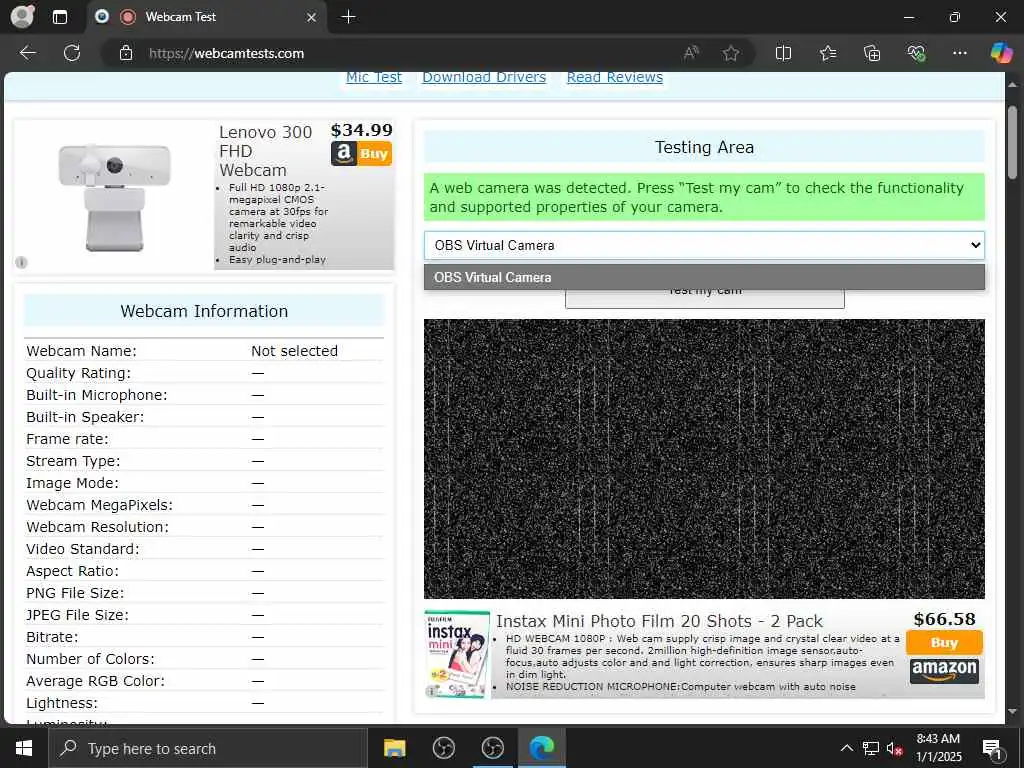Click the amazon logo on Instax ad
Viewport: 1024px width, 768px height.
(x=944, y=671)
